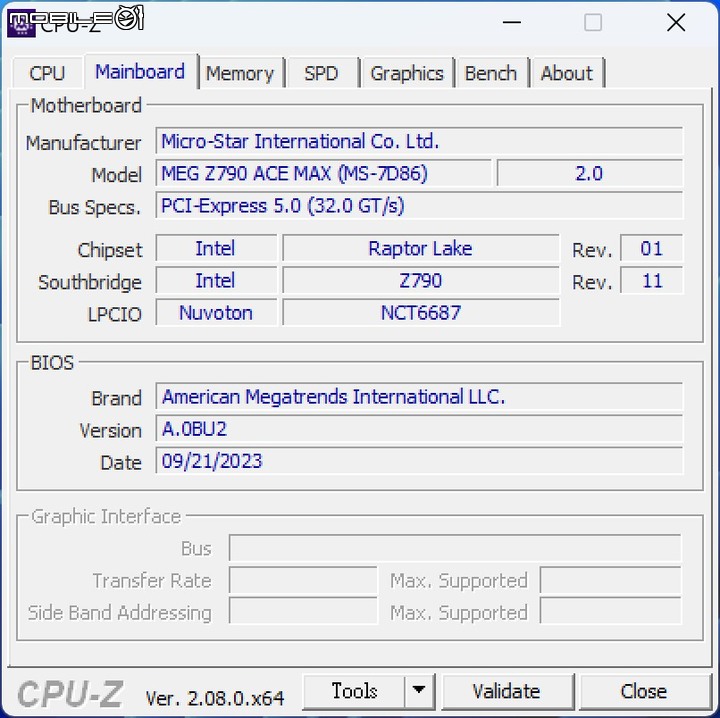Open the SPD tab

[x=321, y=73]
